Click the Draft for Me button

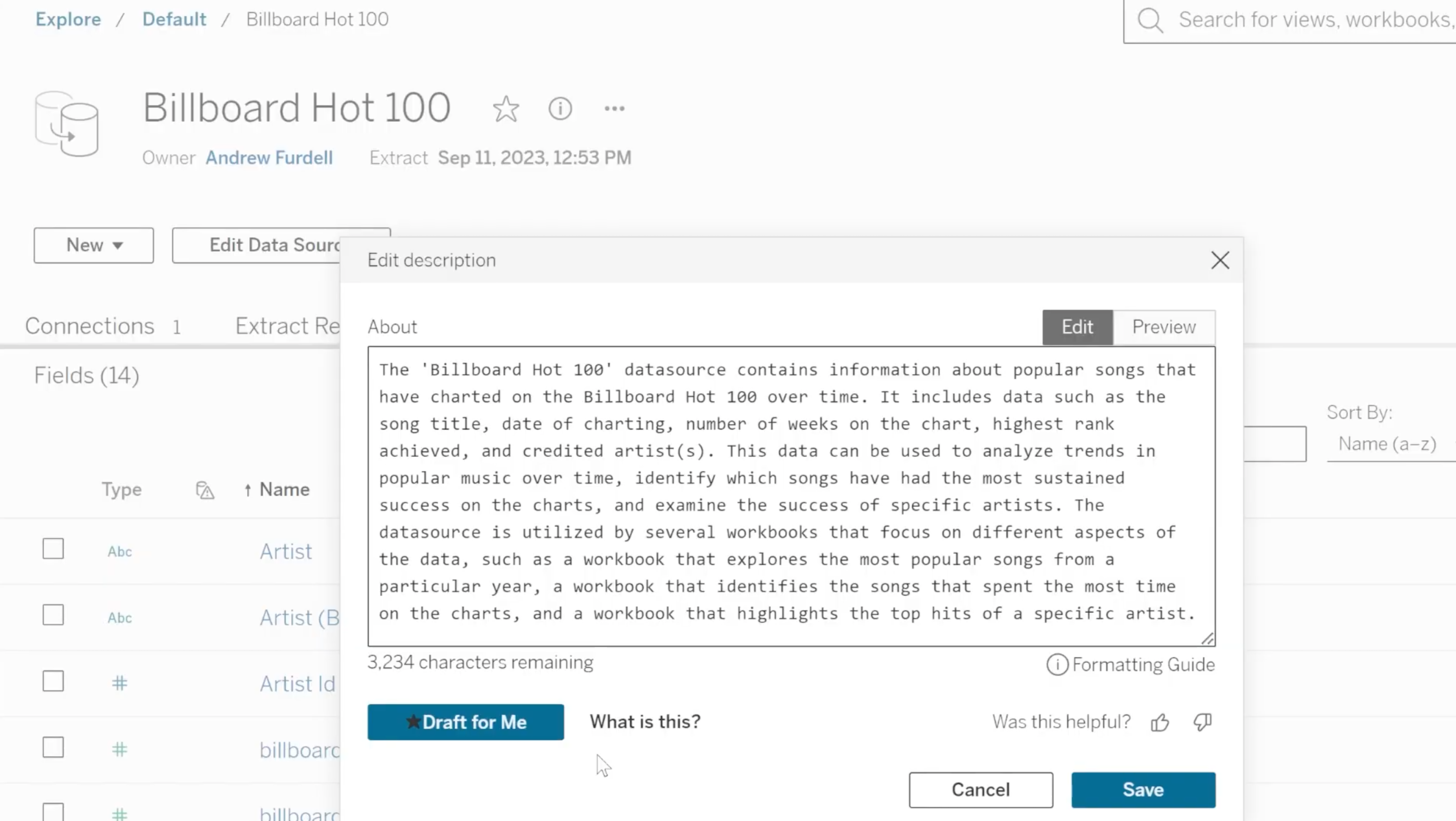[x=465, y=722]
